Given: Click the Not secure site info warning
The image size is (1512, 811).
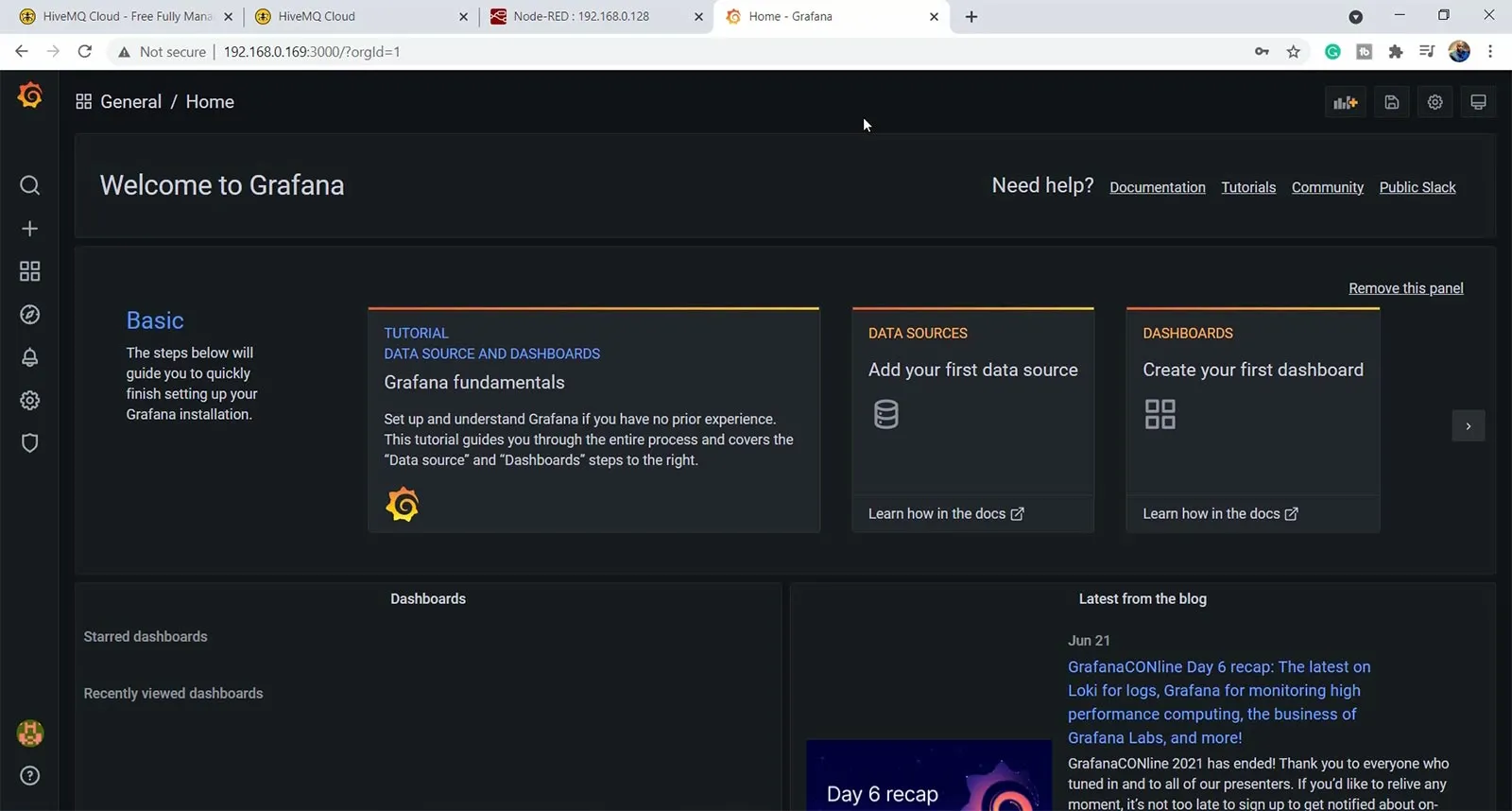Looking at the screenshot, I should tap(162, 52).
